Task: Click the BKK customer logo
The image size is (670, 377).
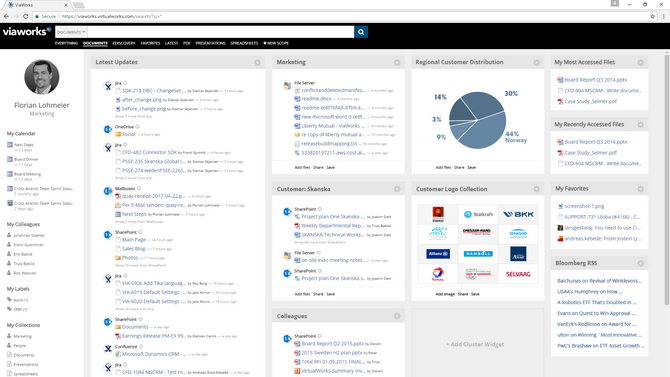Action: click(x=518, y=215)
